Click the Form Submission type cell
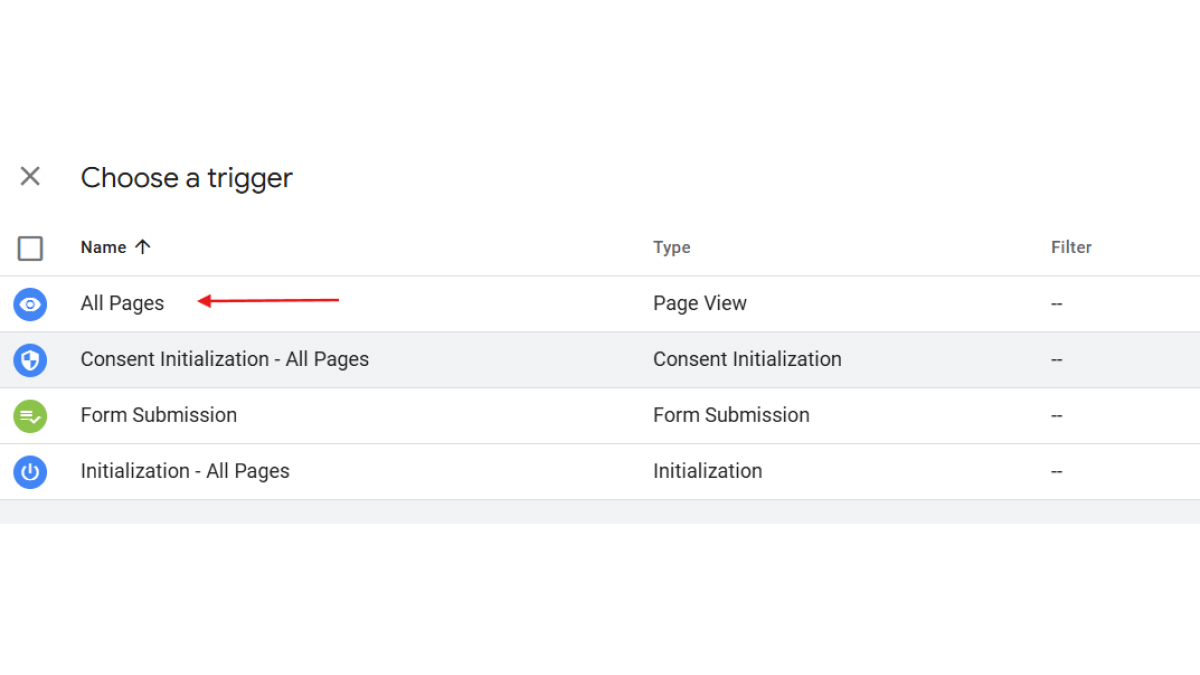Image resolution: width=1200 pixels, height=675 pixels. [x=731, y=415]
